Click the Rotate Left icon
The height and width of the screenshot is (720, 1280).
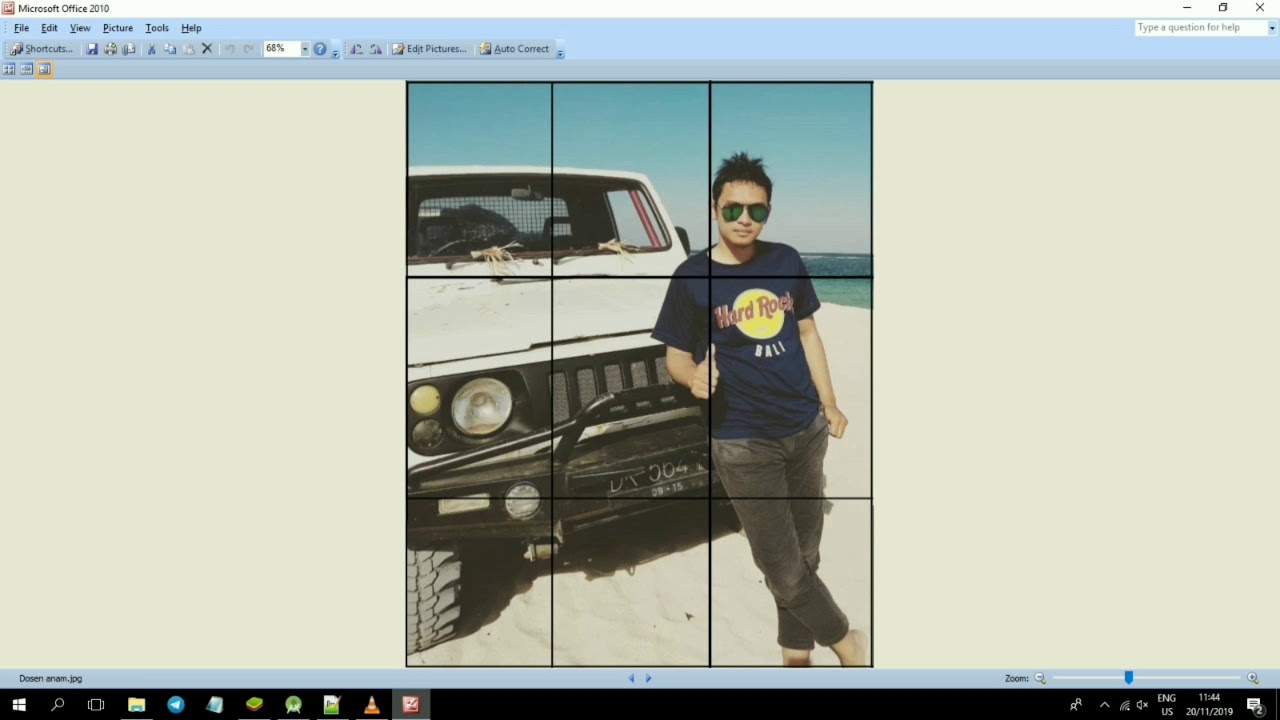(356, 49)
